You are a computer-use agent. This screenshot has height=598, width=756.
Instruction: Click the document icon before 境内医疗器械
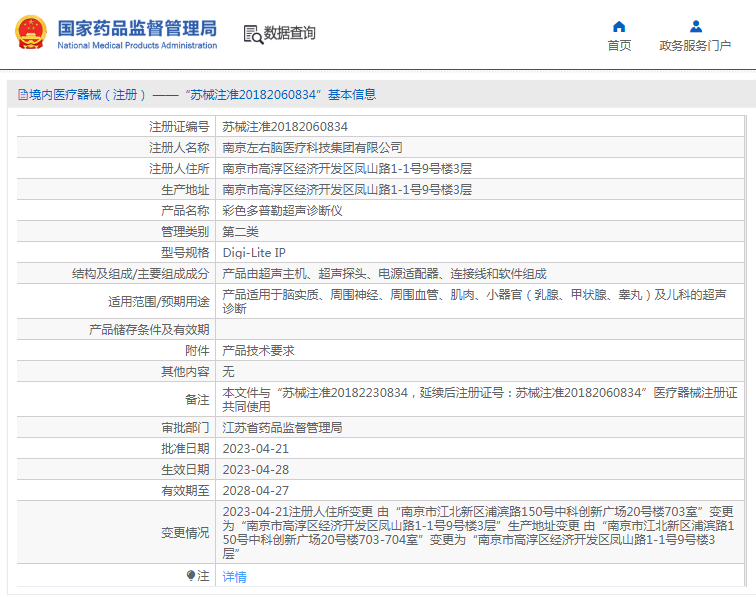pyautogui.click(x=23, y=95)
